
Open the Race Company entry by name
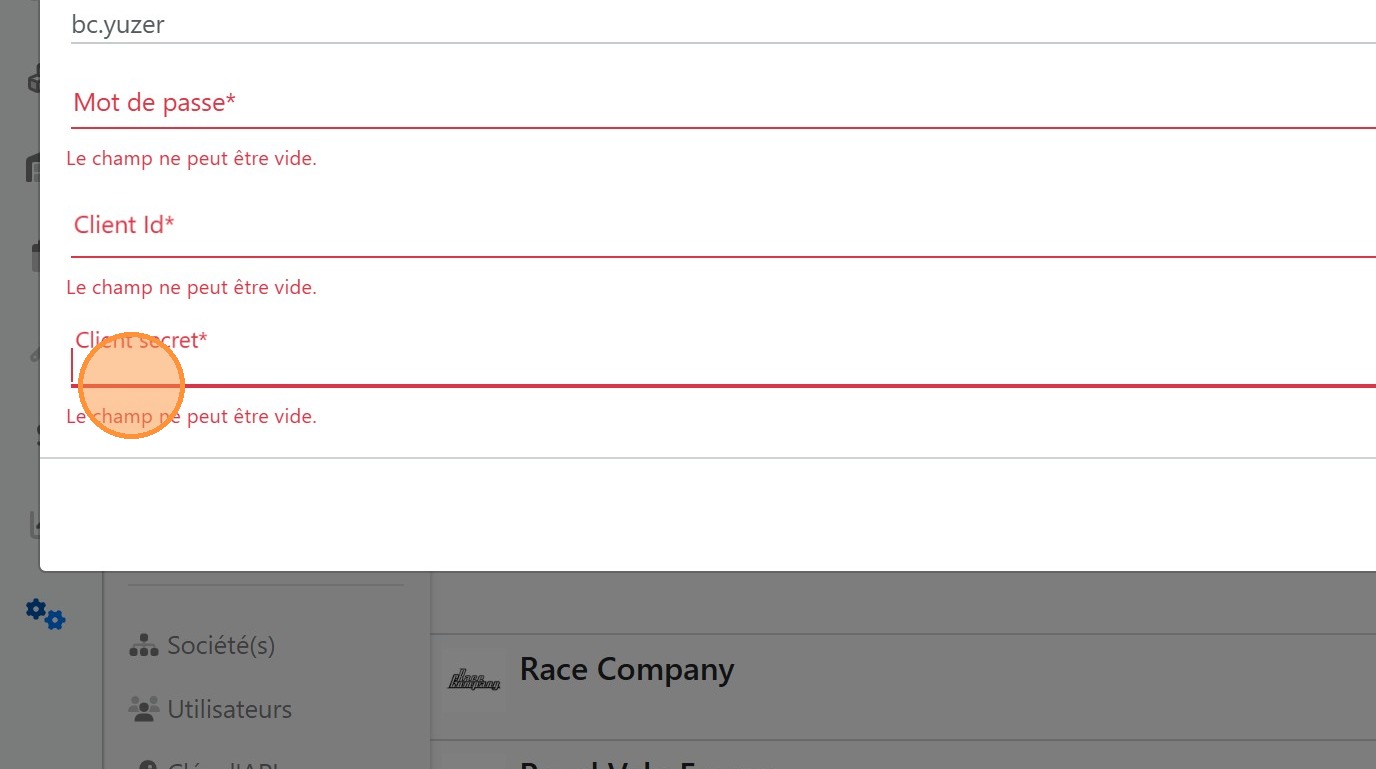pos(627,669)
